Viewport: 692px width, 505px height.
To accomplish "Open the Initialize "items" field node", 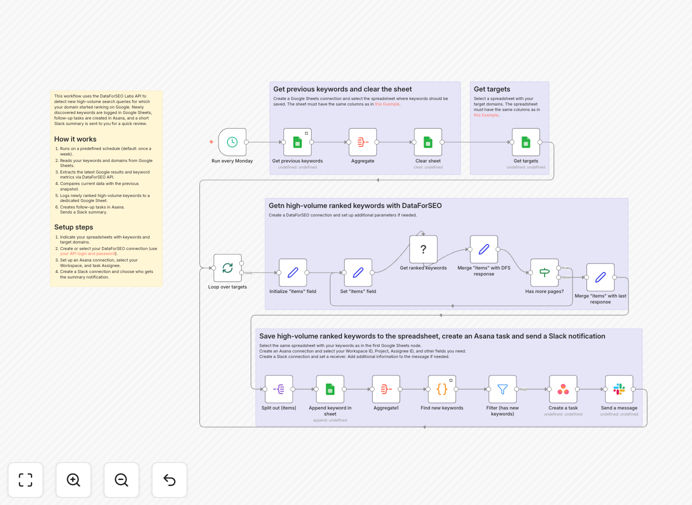I will click(293, 273).
